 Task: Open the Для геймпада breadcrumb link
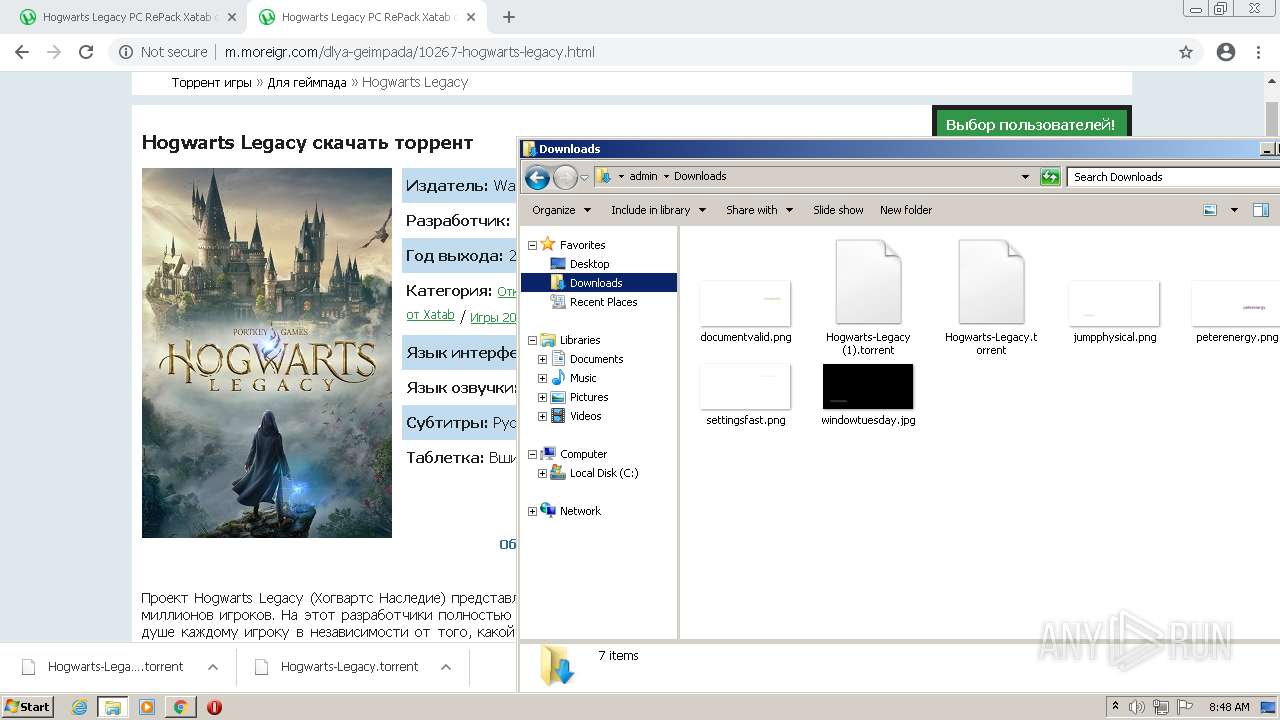(x=307, y=82)
